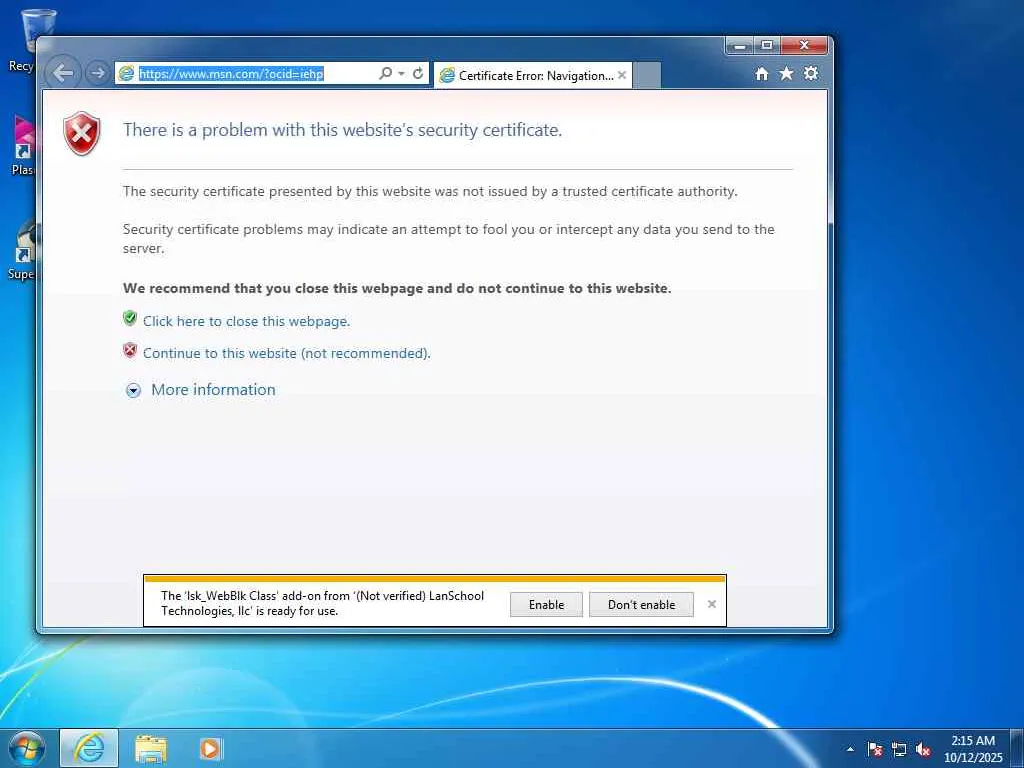This screenshot has width=1024, height=768.
Task: Click the Internet Explorer taskbar icon
Action: 89,748
